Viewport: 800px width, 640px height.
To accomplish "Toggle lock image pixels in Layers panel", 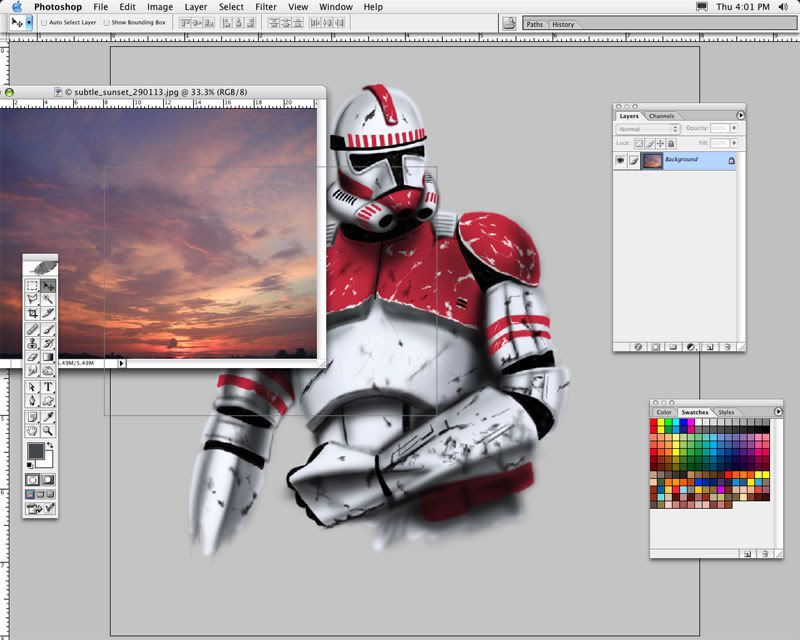I will 650,143.
